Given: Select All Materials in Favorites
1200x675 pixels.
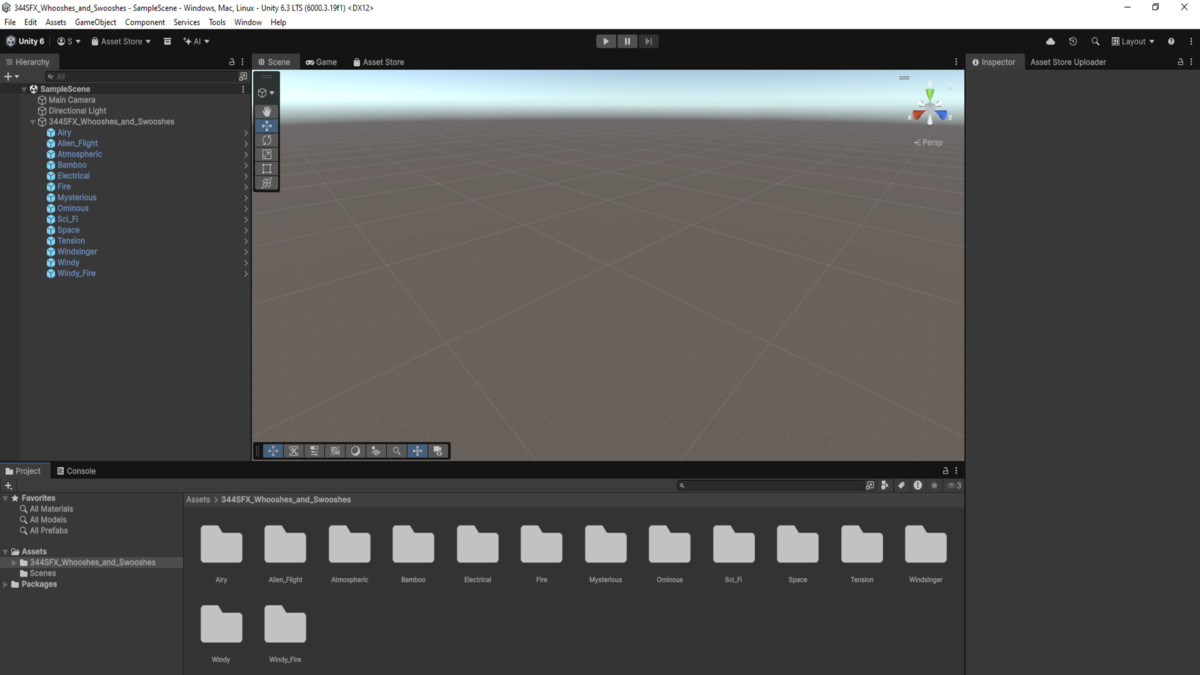Looking at the screenshot, I should point(51,509).
